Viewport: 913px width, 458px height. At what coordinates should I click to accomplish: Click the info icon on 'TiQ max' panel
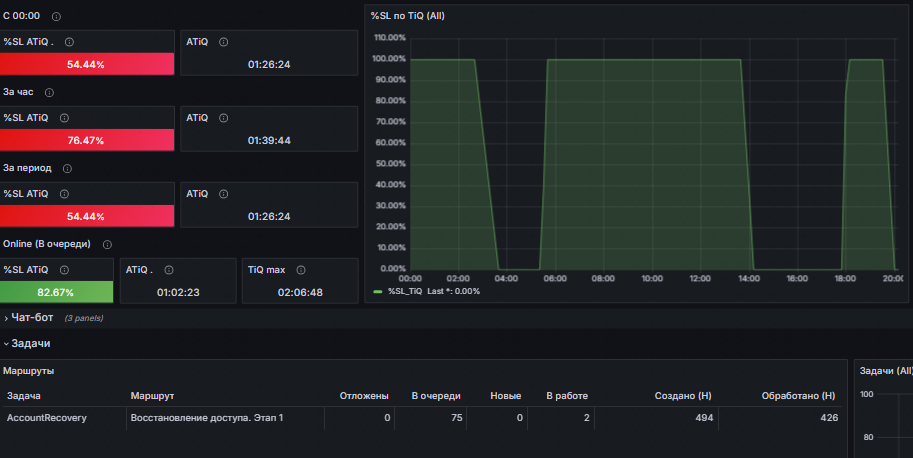click(x=299, y=270)
